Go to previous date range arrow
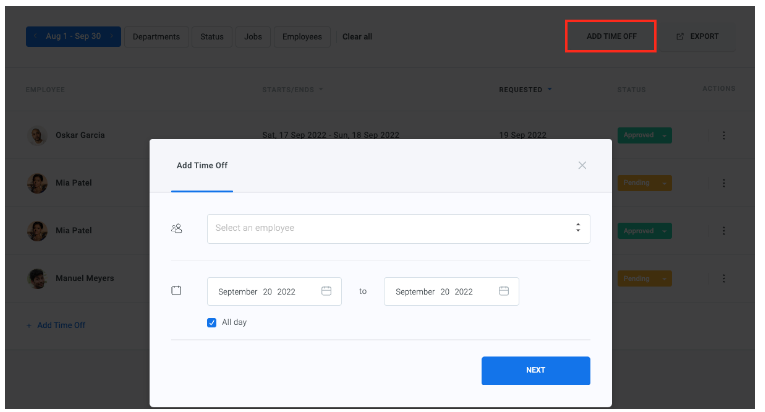The height and width of the screenshot is (412, 765). (x=35, y=36)
